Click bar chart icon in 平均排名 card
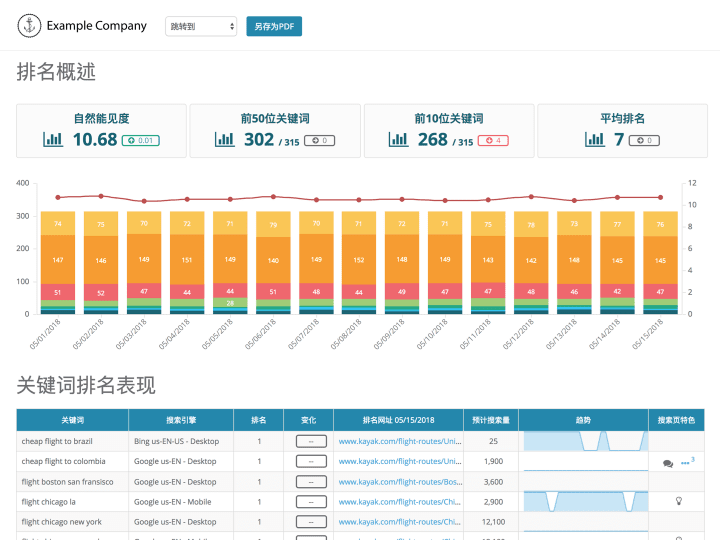 (x=595, y=139)
